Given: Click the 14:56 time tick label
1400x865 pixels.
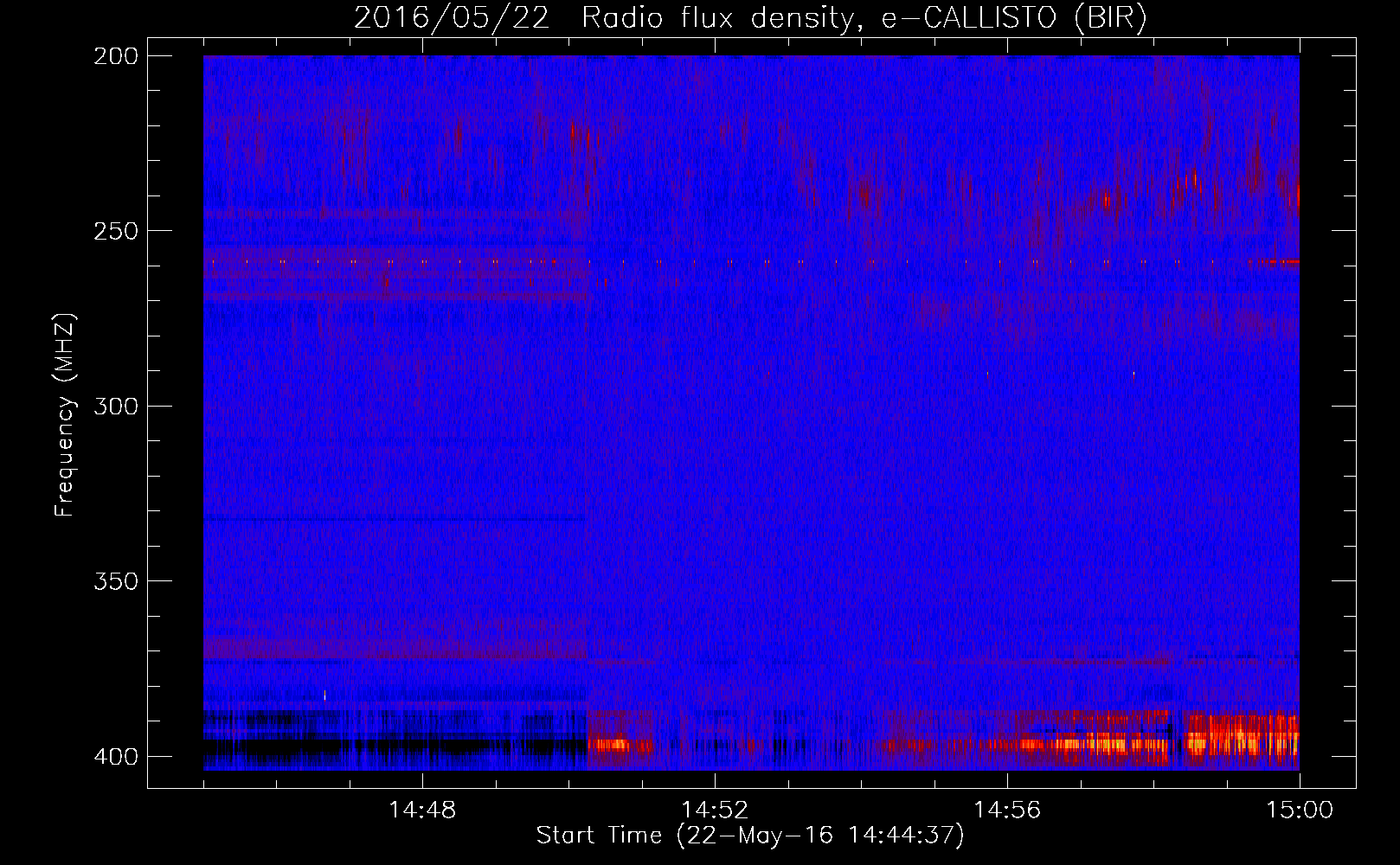Looking at the screenshot, I should pos(1007,811).
